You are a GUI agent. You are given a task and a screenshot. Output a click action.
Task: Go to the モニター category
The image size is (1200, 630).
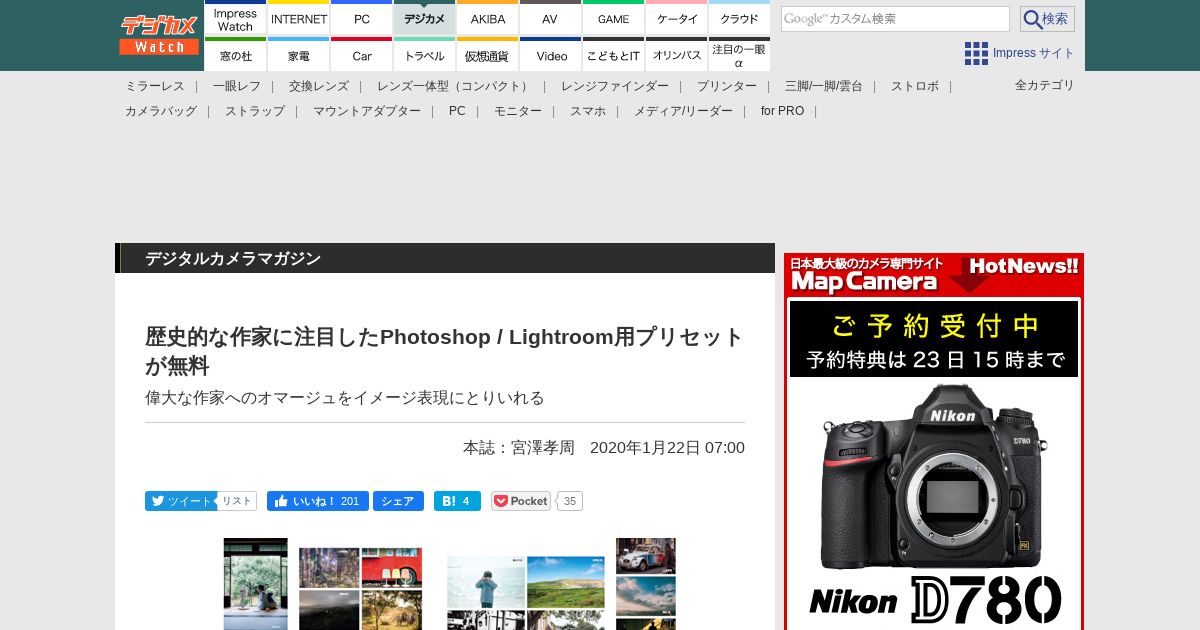click(x=518, y=111)
